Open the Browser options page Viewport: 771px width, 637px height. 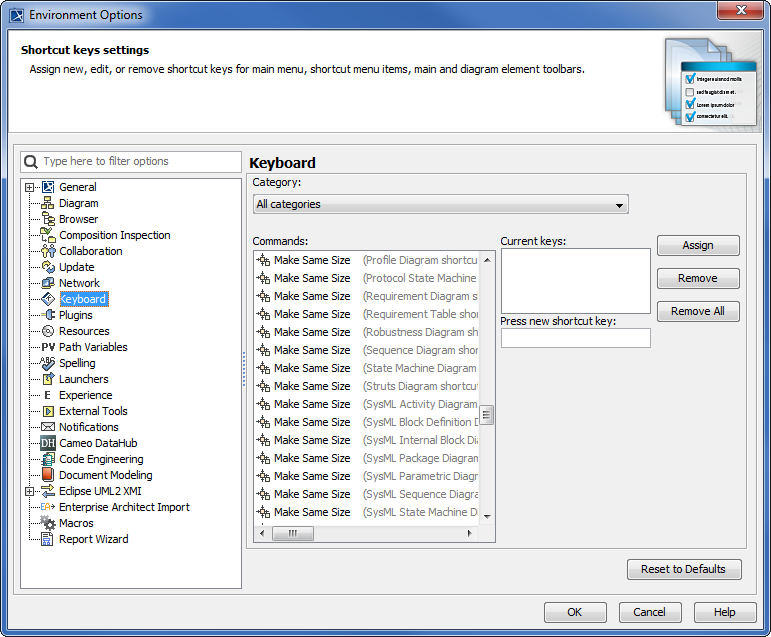[x=79, y=219]
